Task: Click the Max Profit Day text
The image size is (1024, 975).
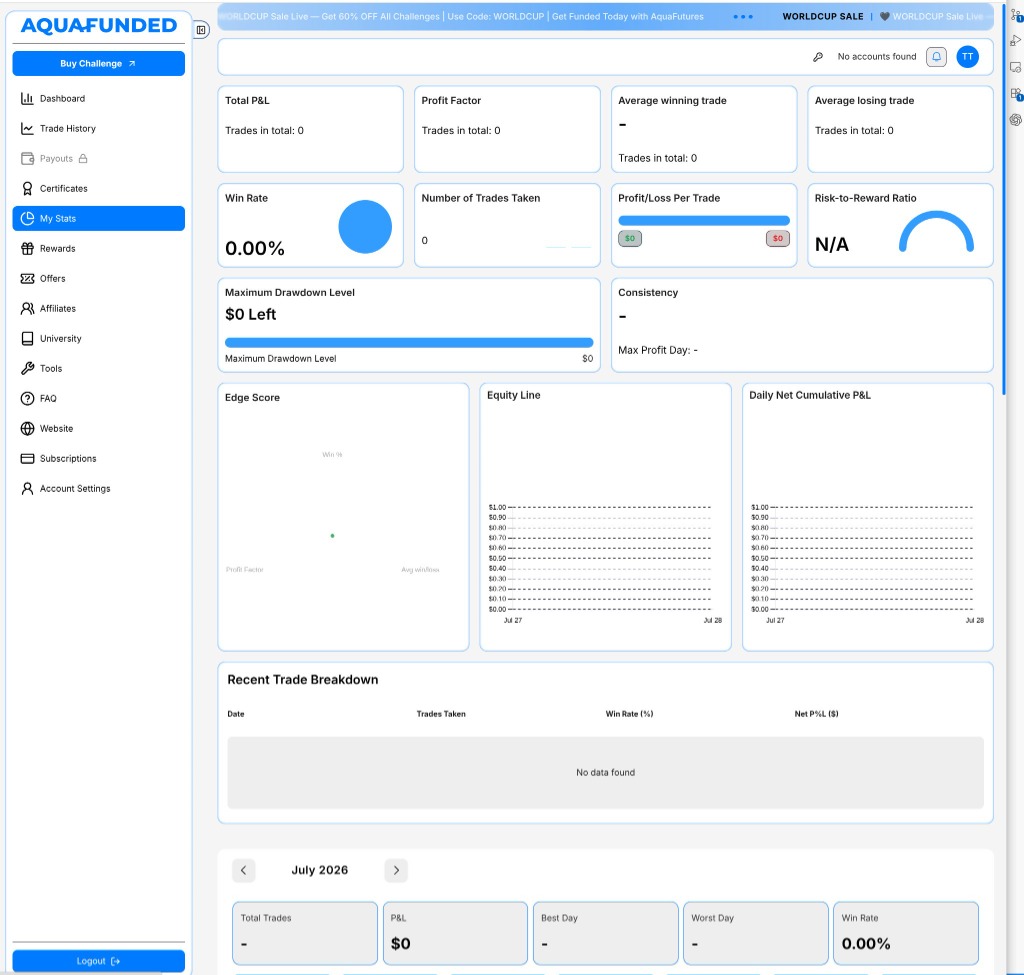Action: coord(658,350)
